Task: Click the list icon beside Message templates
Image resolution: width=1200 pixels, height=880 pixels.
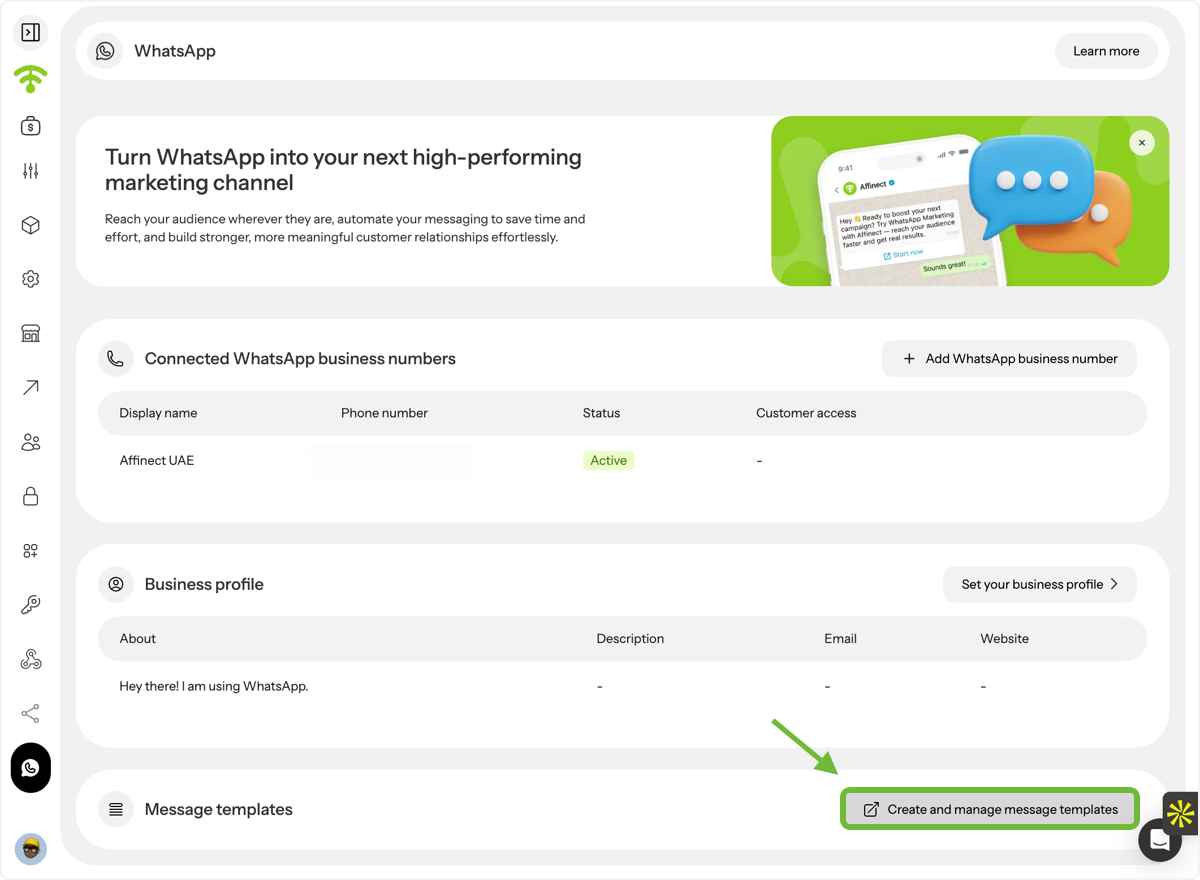Action: point(116,809)
